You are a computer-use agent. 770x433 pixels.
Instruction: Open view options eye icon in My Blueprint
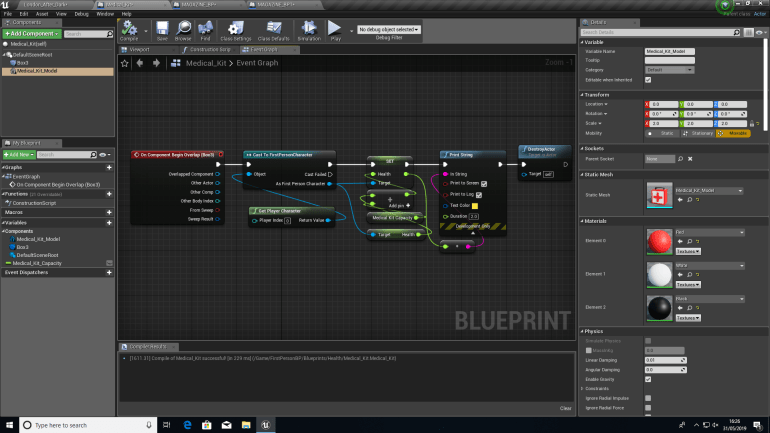point(104,155)
